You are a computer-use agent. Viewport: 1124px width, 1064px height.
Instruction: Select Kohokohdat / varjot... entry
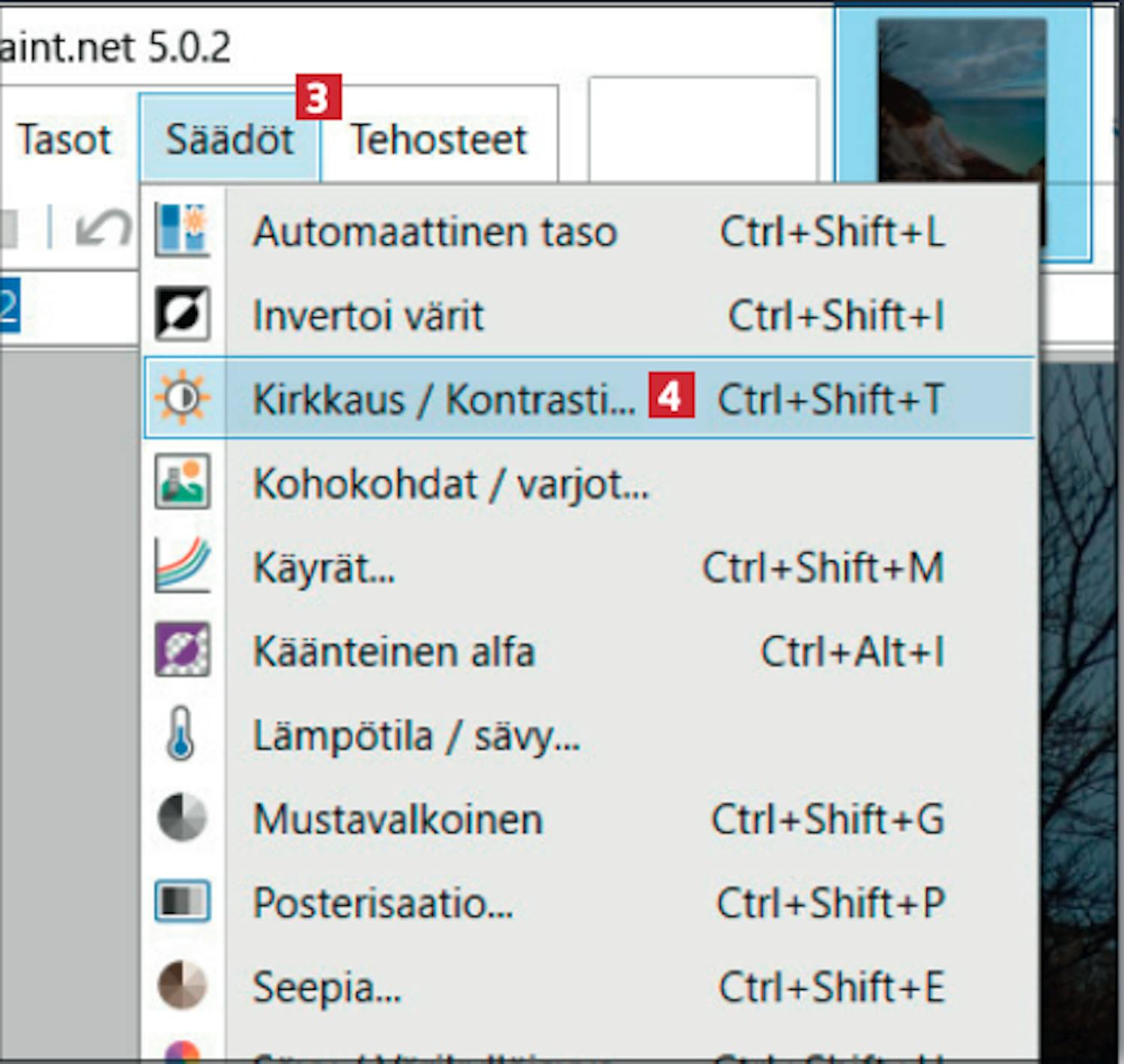(x=451, y=484)
